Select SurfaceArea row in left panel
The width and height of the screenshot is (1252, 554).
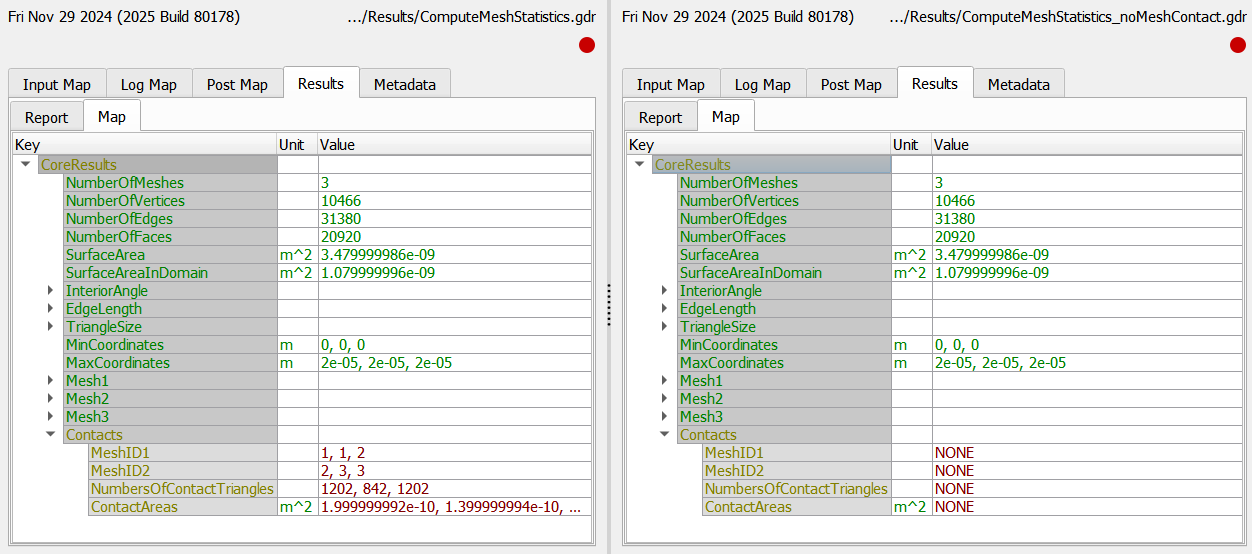(x=301, y=255)
